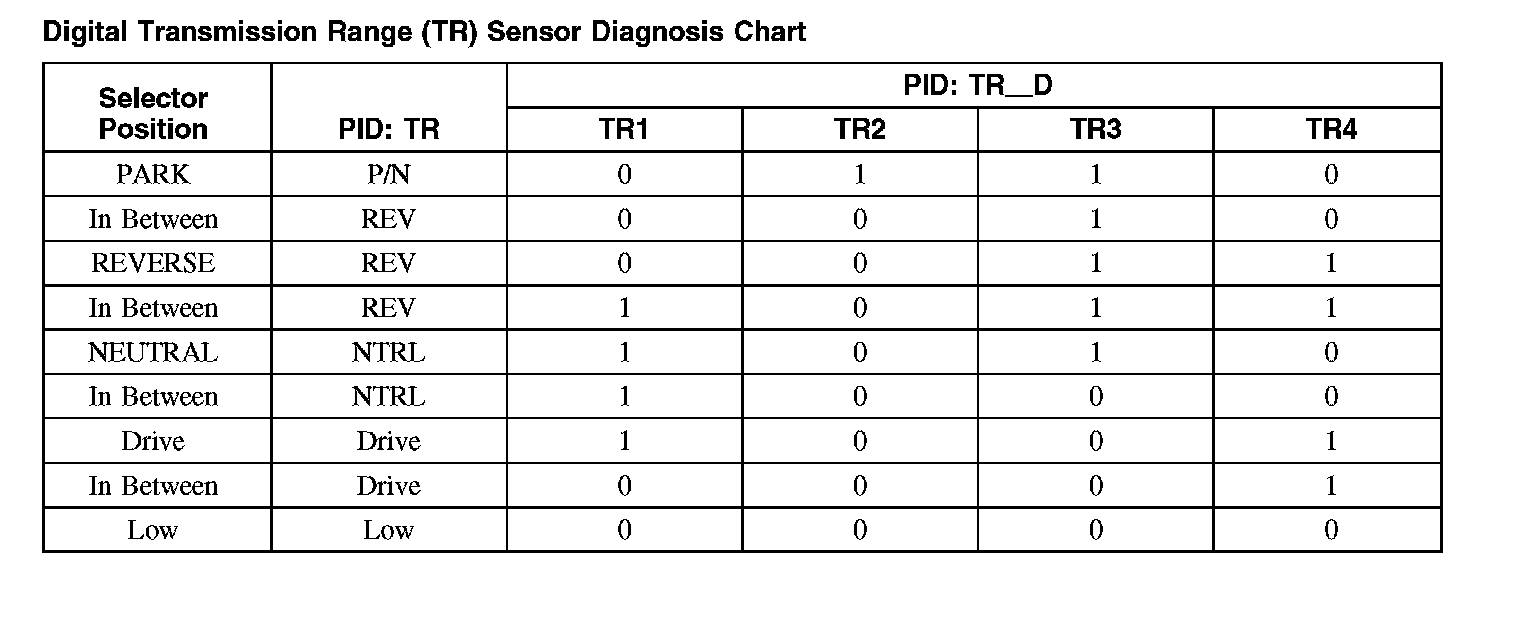
Task: Click the PID: TR column header
Action: point(388,130)
